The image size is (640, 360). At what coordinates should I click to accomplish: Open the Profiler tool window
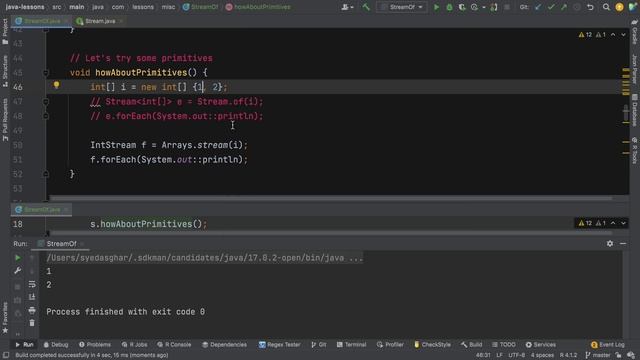(390, 344)
